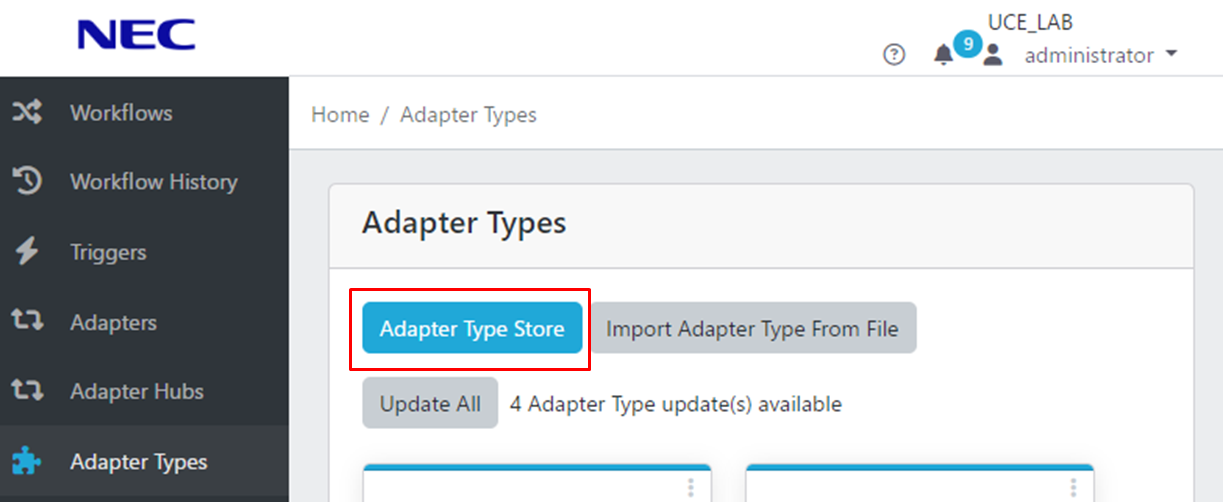The width and height of the screenshot is (1223, 502).
Task: Open second adapter card's three-dot menu
Action: [1073, 487]
